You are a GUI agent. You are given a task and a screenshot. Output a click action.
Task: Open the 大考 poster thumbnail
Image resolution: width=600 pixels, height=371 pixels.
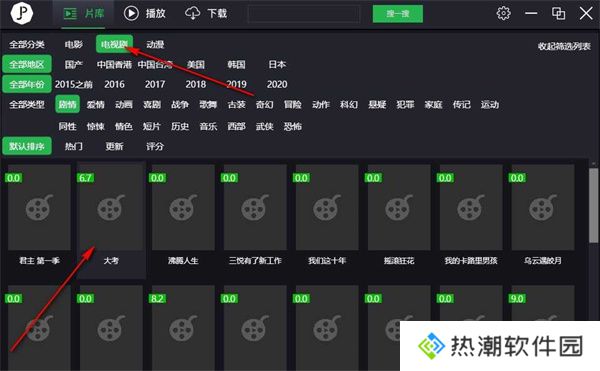[x=111, y=207]
